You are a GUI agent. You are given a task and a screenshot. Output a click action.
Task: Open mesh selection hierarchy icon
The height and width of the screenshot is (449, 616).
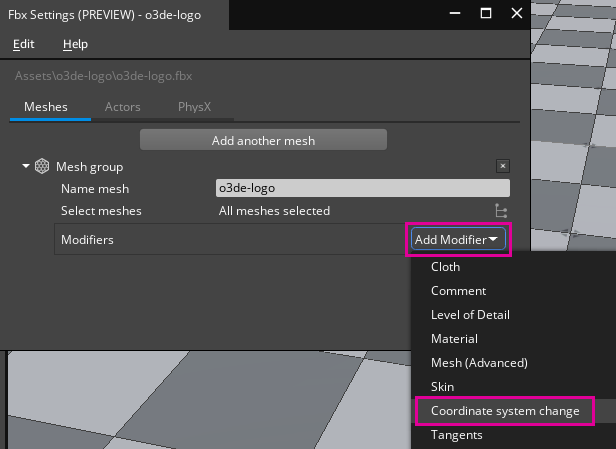click(x=502, y=210)
